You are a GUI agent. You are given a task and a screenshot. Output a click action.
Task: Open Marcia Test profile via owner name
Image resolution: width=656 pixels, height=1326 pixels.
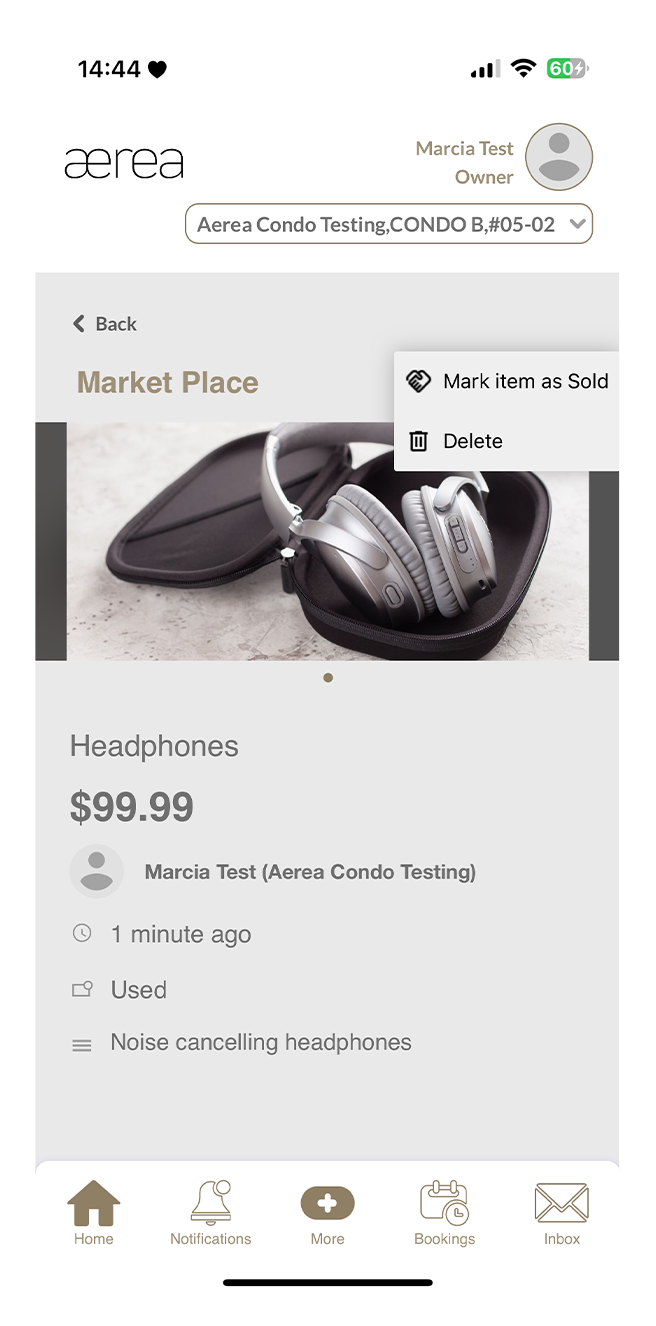pos(465,147)
